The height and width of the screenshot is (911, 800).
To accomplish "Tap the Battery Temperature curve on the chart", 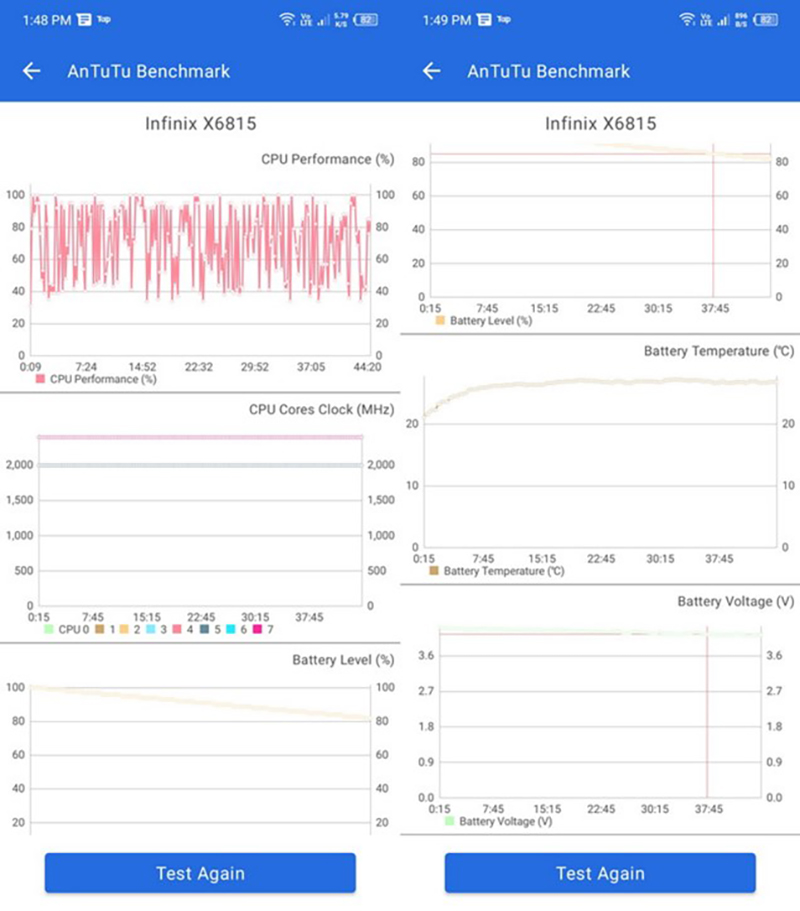I will (x=600, y=382).
